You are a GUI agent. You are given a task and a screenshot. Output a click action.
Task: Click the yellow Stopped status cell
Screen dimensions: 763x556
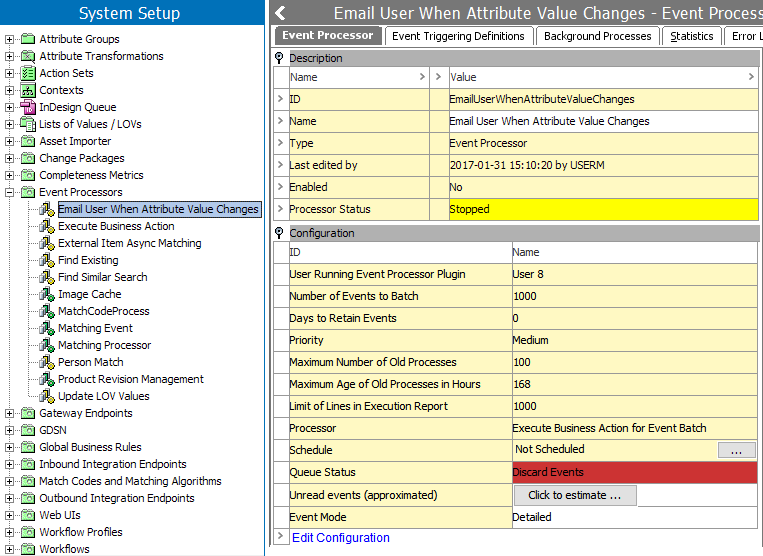point(603,209)
